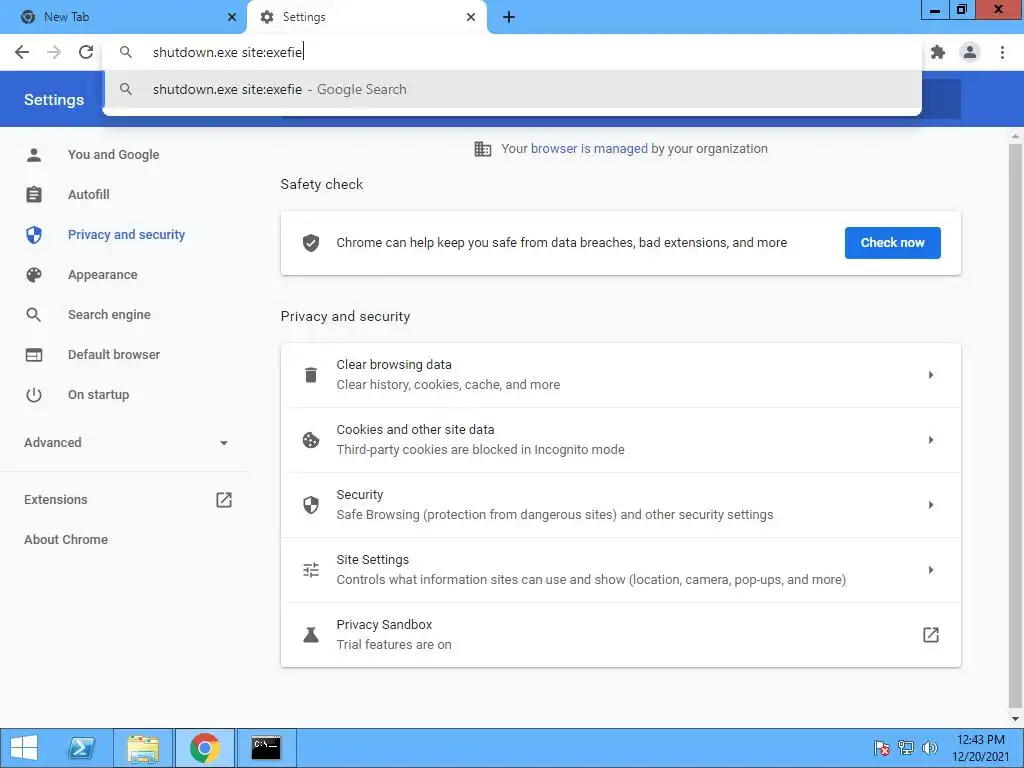Click the browser back arrow
This screenshot has height=768, width=1024.
pyautogui.click(x=22, y=52)
